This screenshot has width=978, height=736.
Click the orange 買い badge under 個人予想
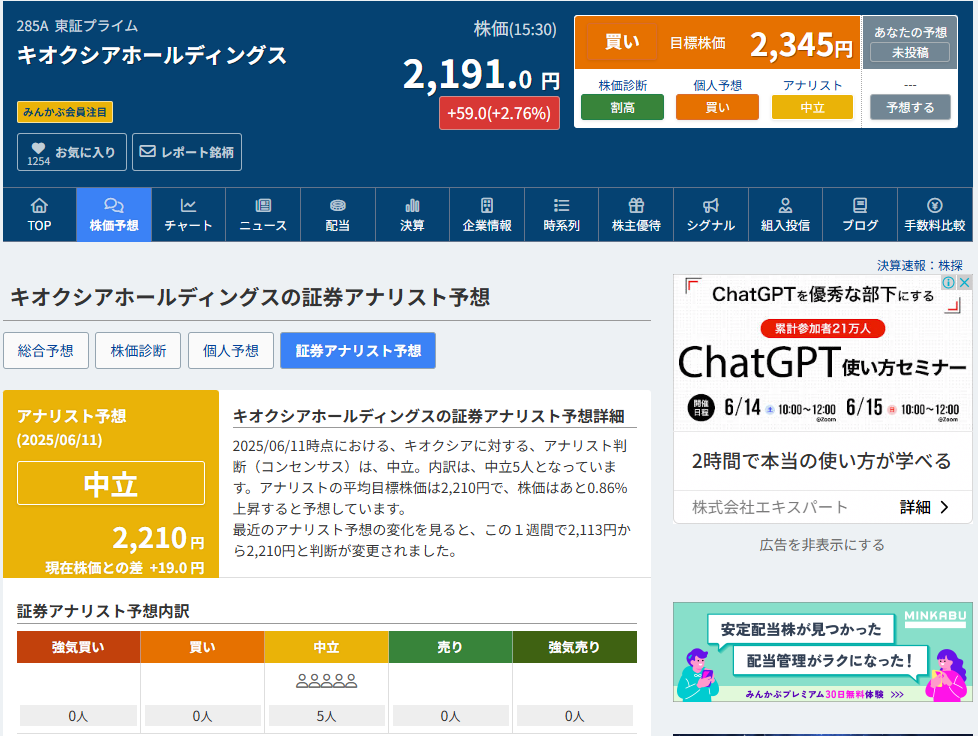[717, 107]
